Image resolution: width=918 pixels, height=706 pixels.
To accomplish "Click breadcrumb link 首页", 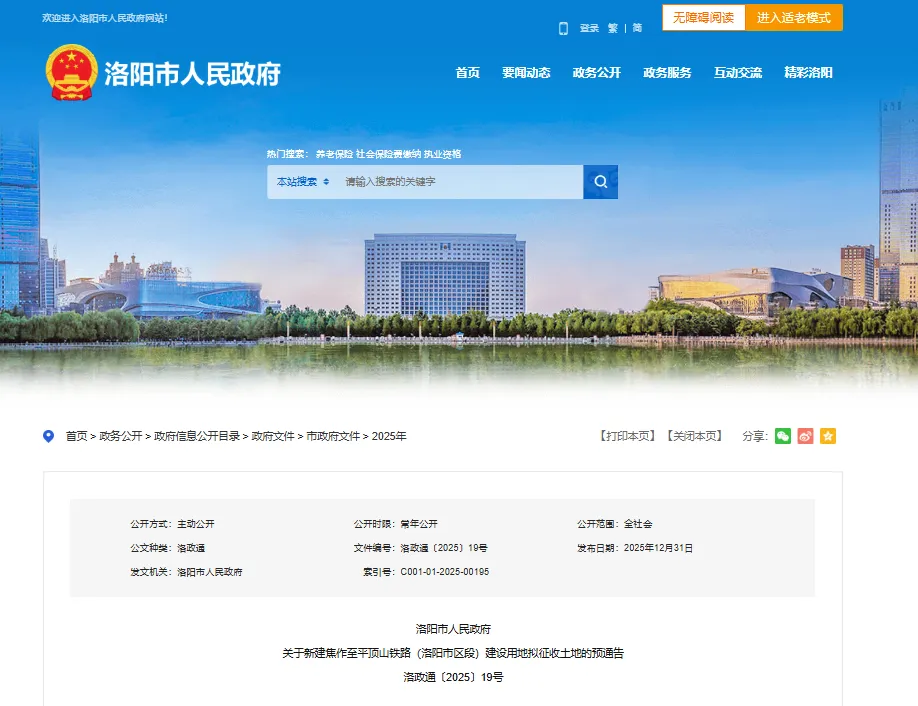I will click(76, 436).
